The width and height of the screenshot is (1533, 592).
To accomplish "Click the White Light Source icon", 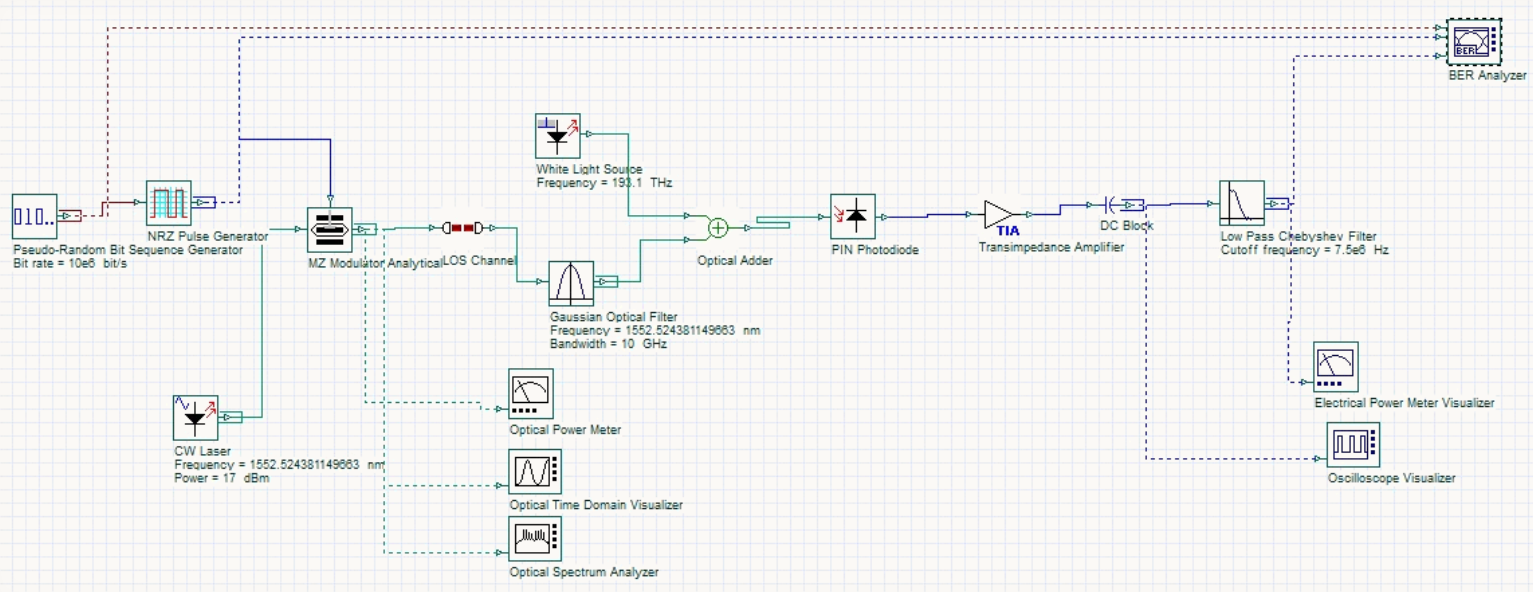I will (x=560, y=137).
